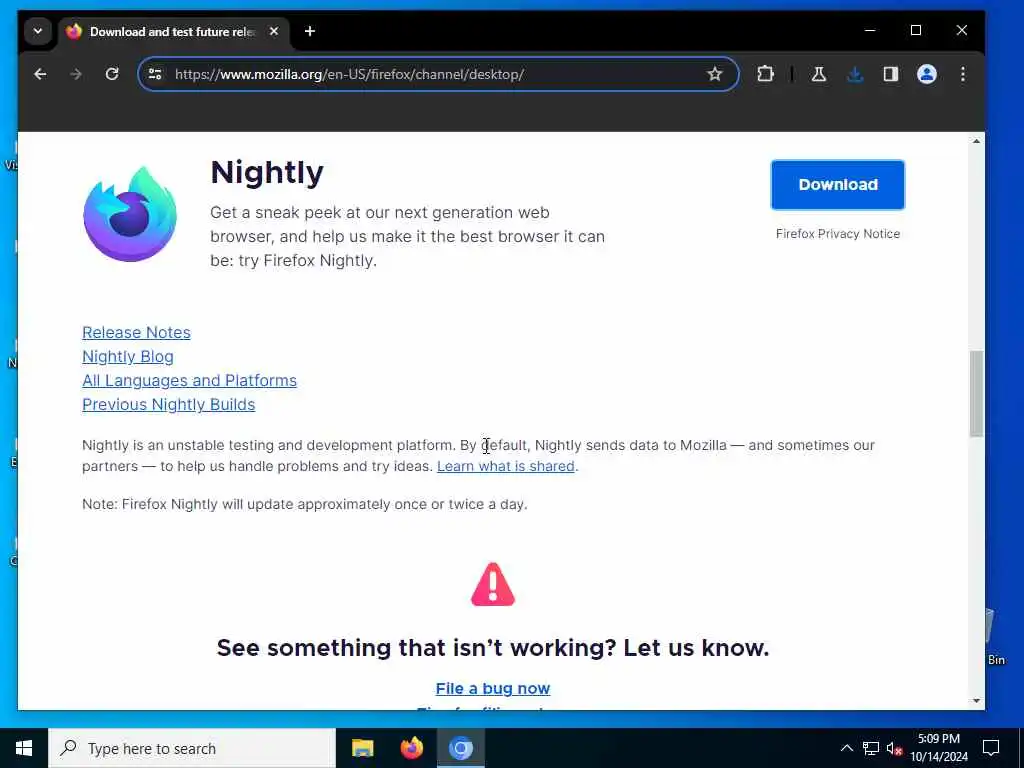
Task: Open network status tray icon
Action: pyautogui.click(x=871, y=748)
